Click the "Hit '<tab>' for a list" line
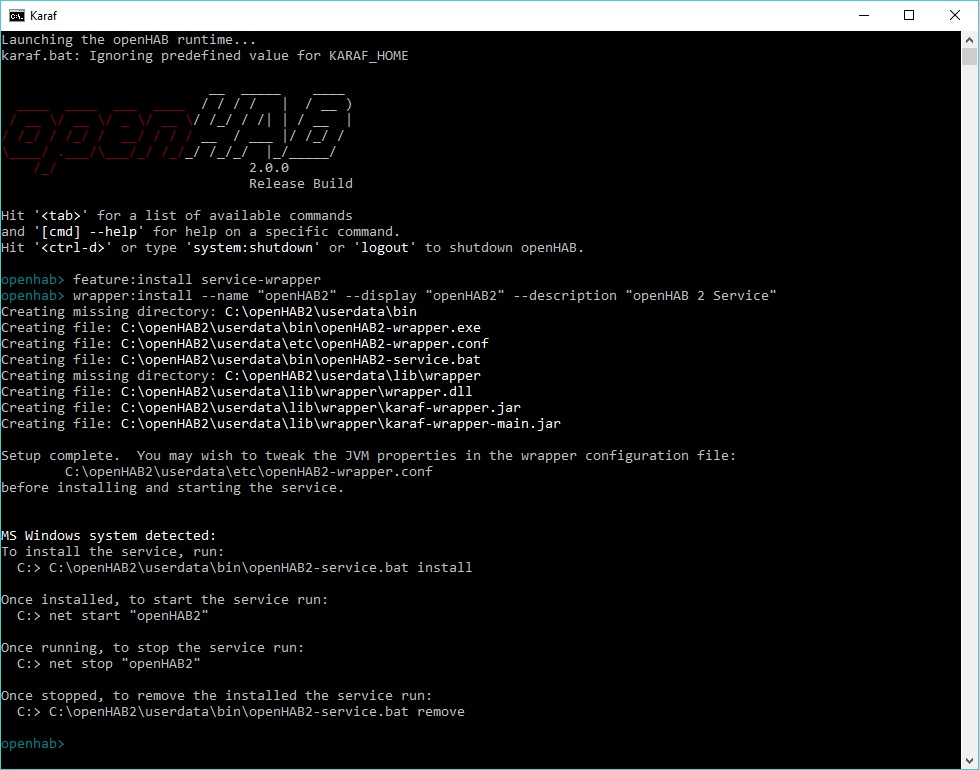979x770 pixels. (x=177, y=215)
